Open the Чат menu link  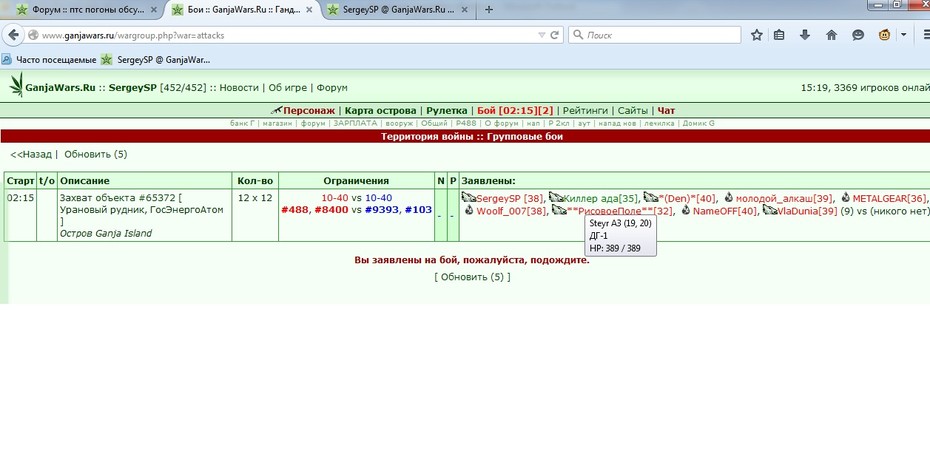pos(666,110)
